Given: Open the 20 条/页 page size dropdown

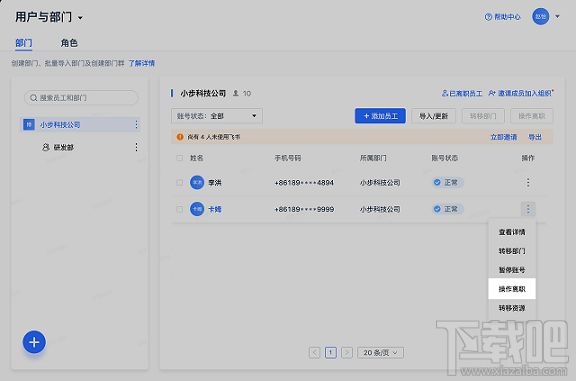Looking at the screenshot, I should point(380,353).
